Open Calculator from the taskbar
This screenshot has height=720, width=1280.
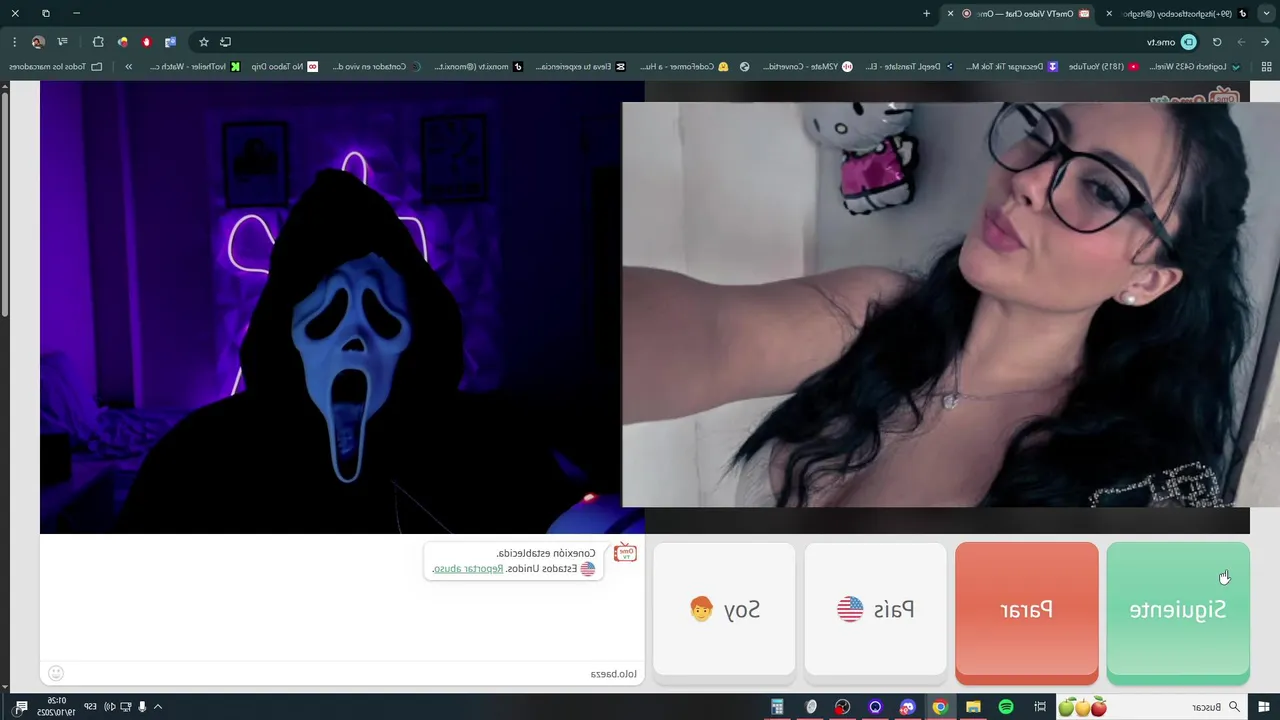tap(777, 707)
